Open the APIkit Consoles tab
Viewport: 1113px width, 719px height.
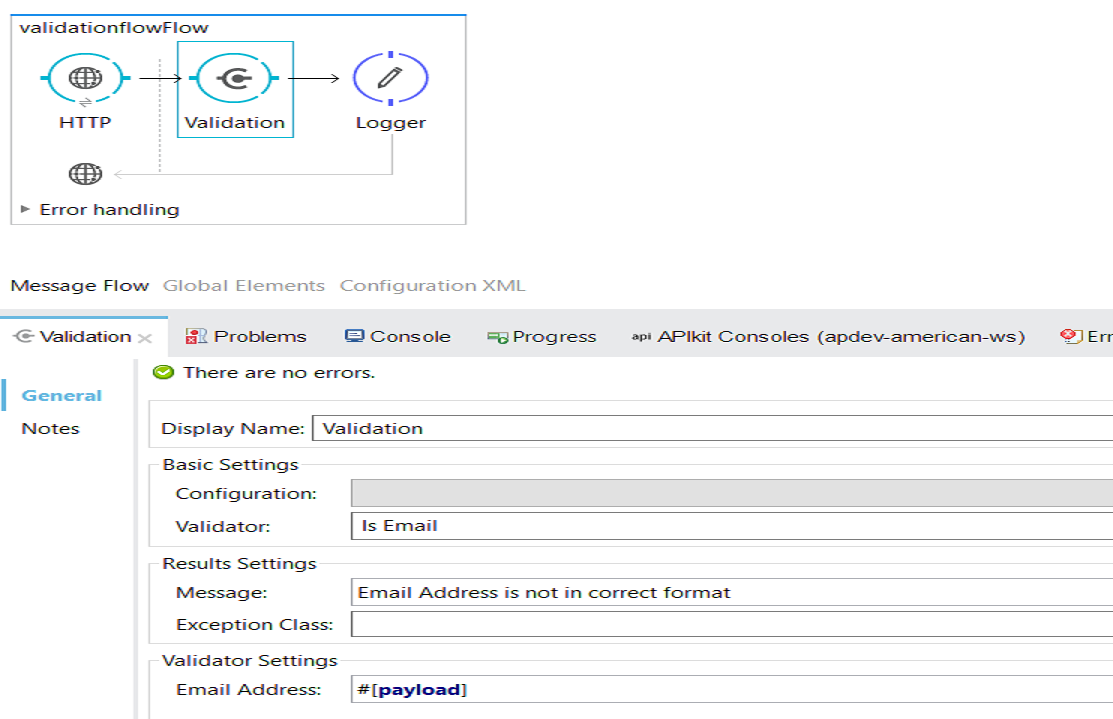(x=828, y=337)
